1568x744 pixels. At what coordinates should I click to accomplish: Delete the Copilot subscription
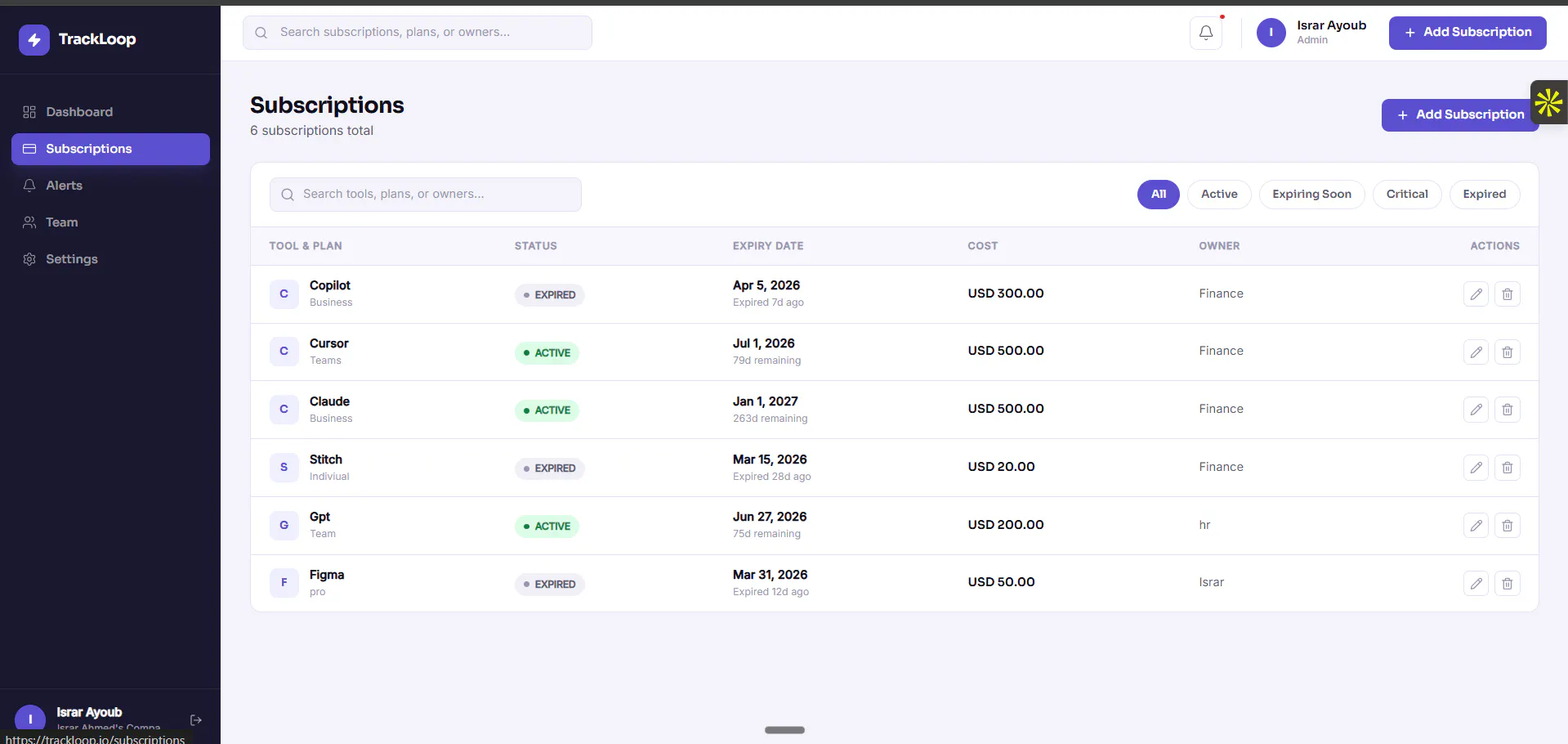[x=1508, y=294]
